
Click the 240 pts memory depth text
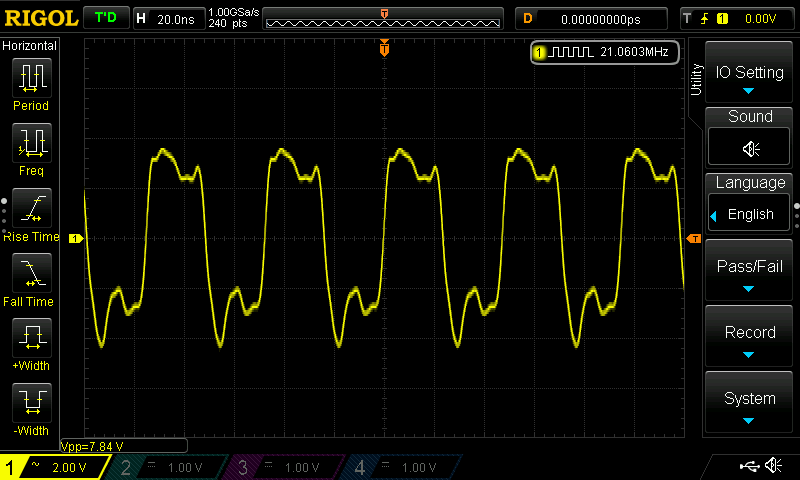point(228,23)
